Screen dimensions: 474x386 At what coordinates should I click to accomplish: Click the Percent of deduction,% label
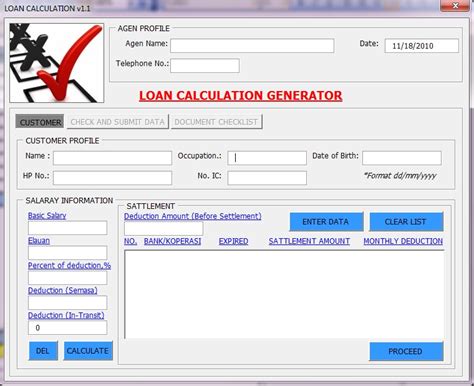click(x=69, y=265)
